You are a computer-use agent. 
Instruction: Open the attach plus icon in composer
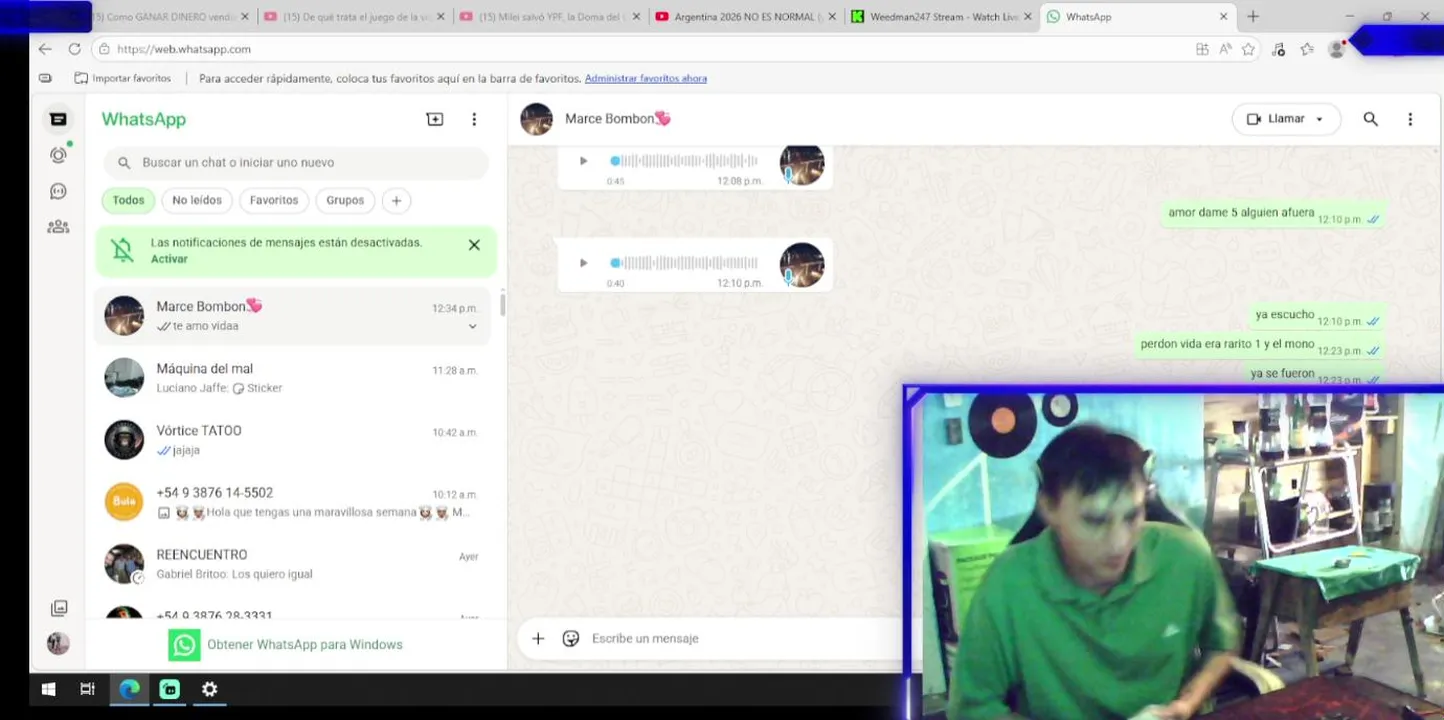pyautogui.click(x=538, y=638)
